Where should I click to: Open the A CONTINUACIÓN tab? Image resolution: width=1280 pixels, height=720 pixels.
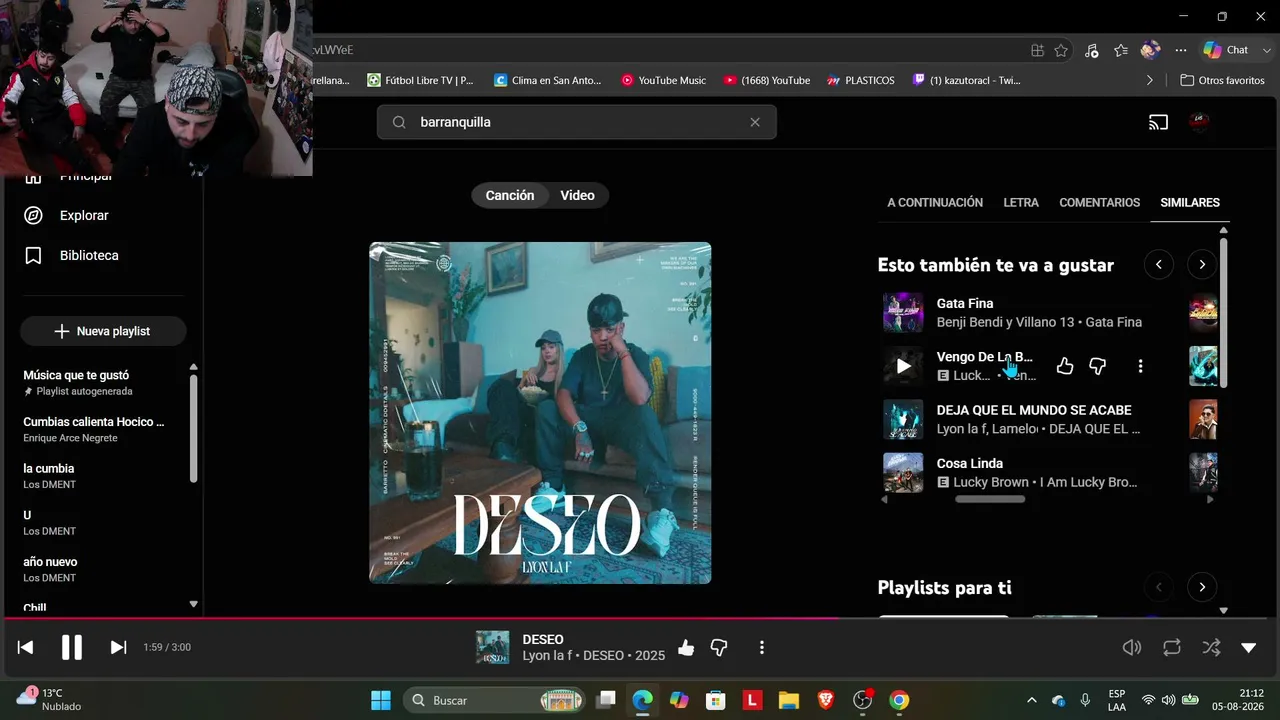point(935,202)
